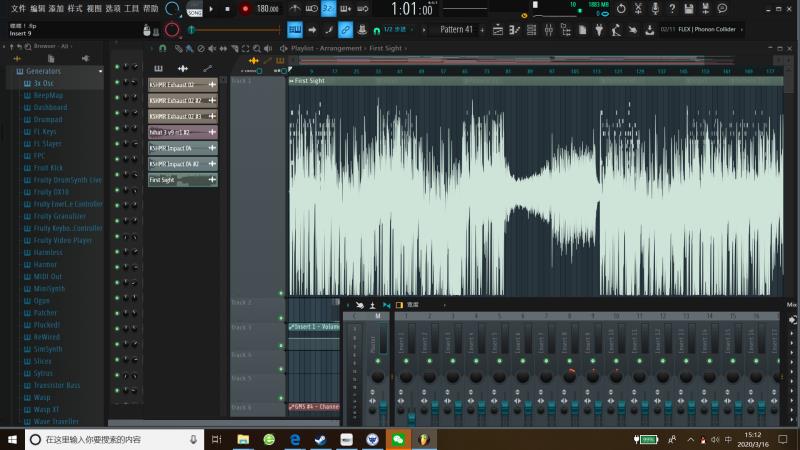800x450 pixels.
Task: Select the delete tool in playlist toolbar
Action: point(201,49)
